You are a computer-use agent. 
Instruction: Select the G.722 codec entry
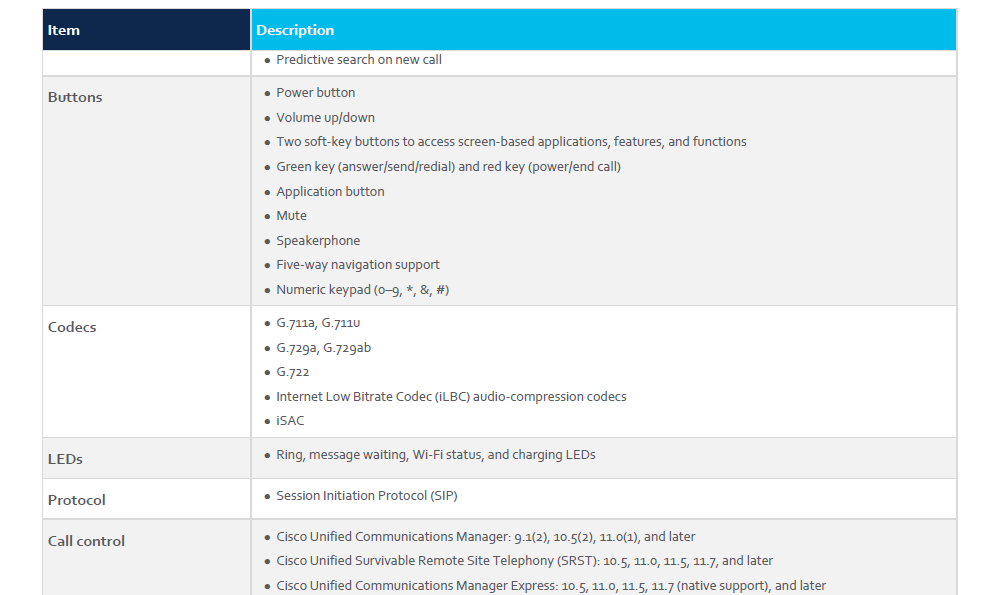293,372
